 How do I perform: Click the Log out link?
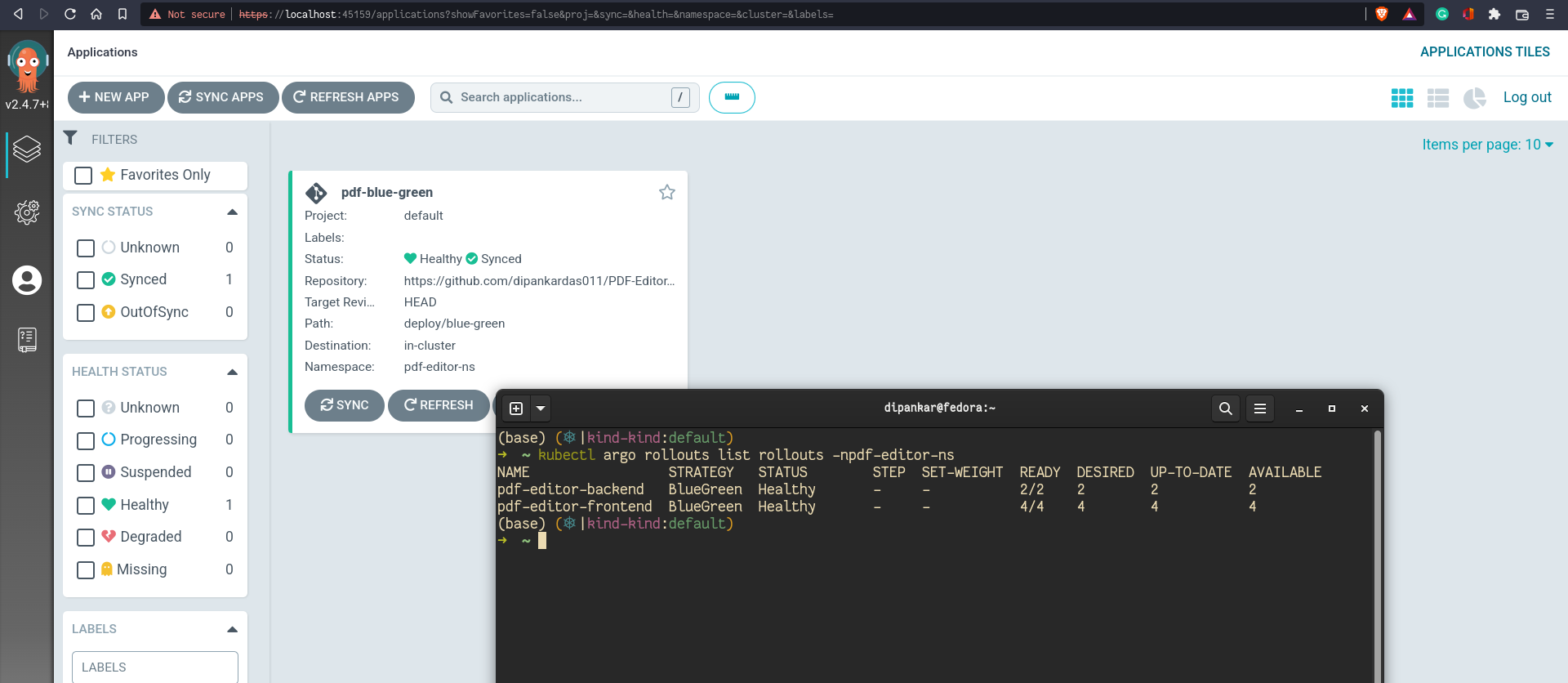click(1527, 97)
